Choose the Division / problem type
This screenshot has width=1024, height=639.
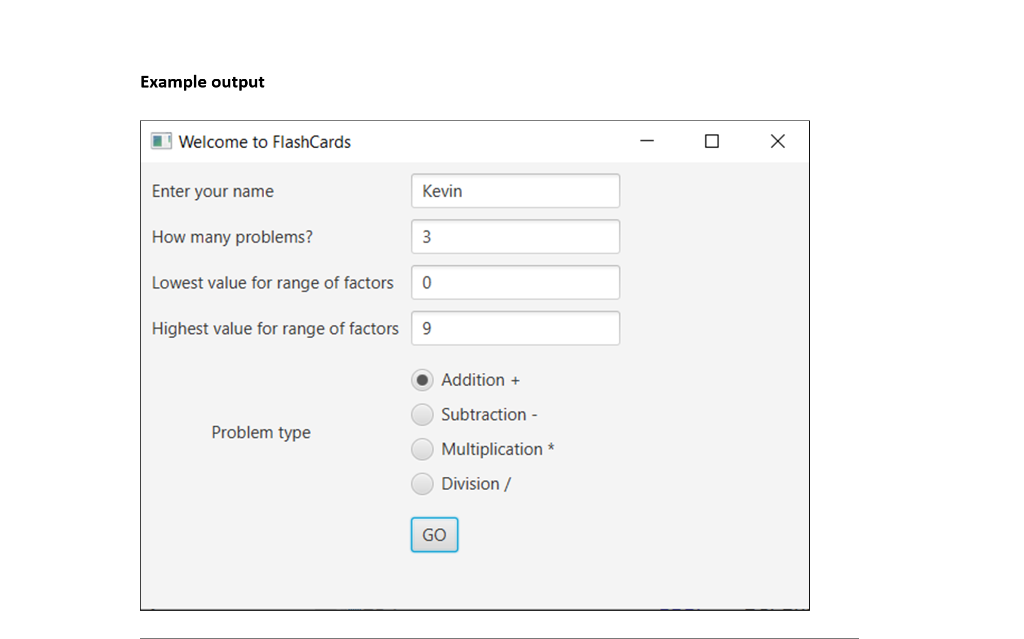tap(422, 483)
